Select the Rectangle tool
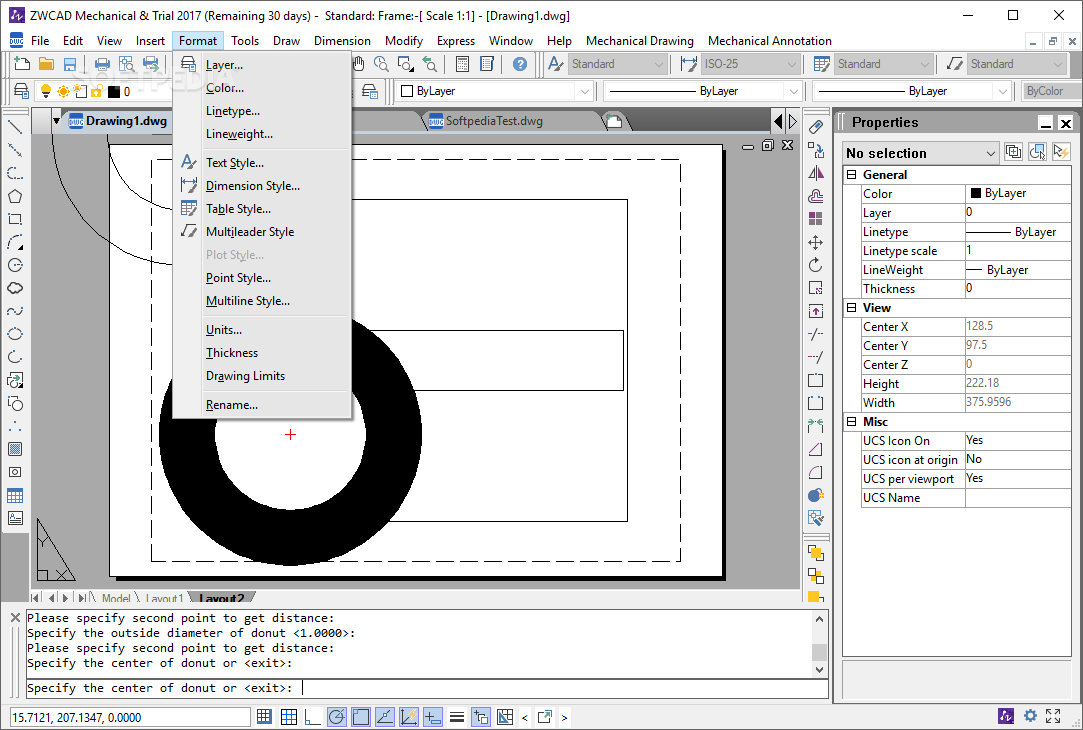The image size is (1083, 730). tap(15, 220)
